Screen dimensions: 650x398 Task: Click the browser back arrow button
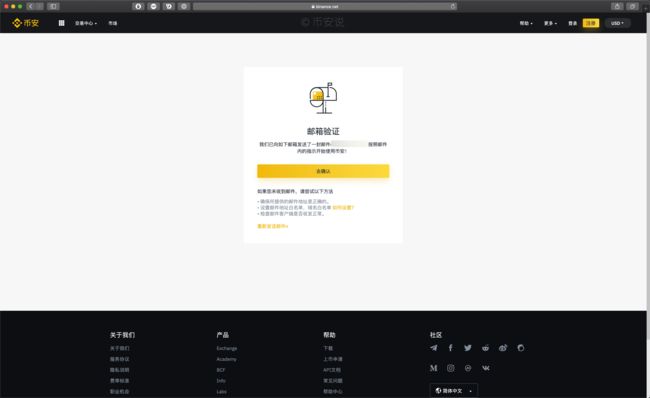coord(30,6)
